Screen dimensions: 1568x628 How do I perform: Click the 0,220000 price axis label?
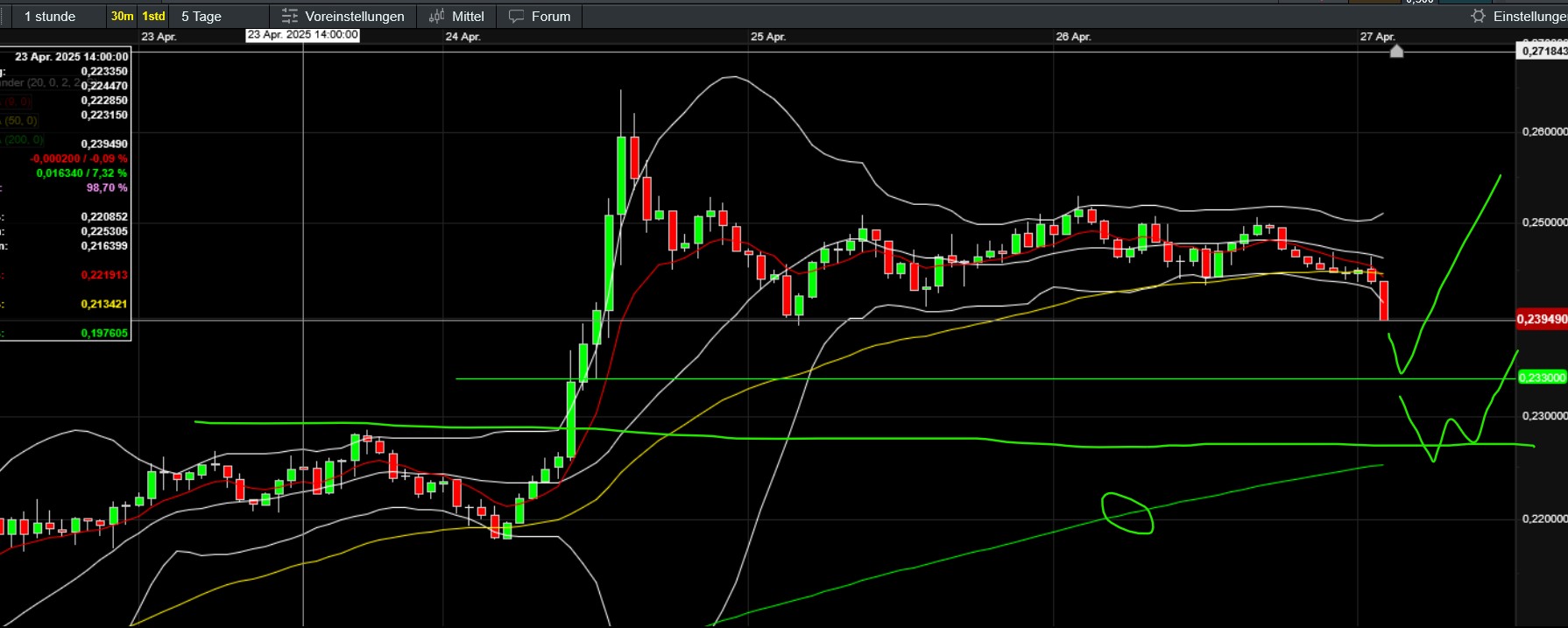[1544, 519]
